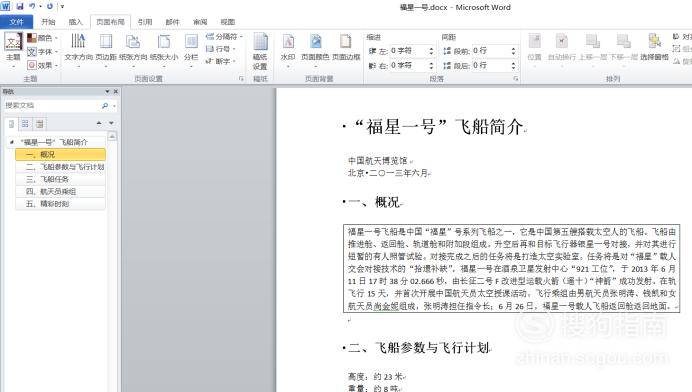The image size is (692, 392).
Task: Switch to the Home (开始) tab
Action: click(48, 22)
